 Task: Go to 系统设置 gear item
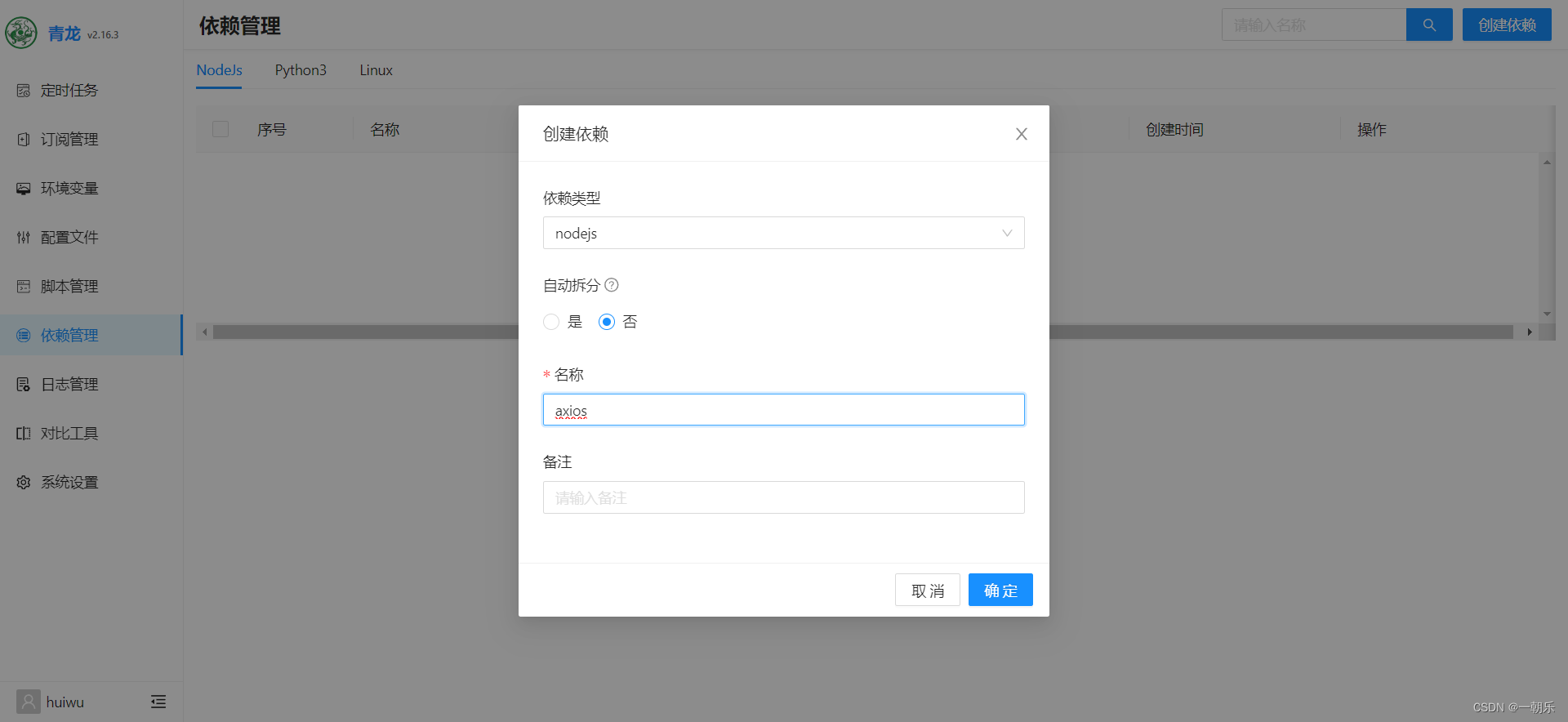pos(69,483)
